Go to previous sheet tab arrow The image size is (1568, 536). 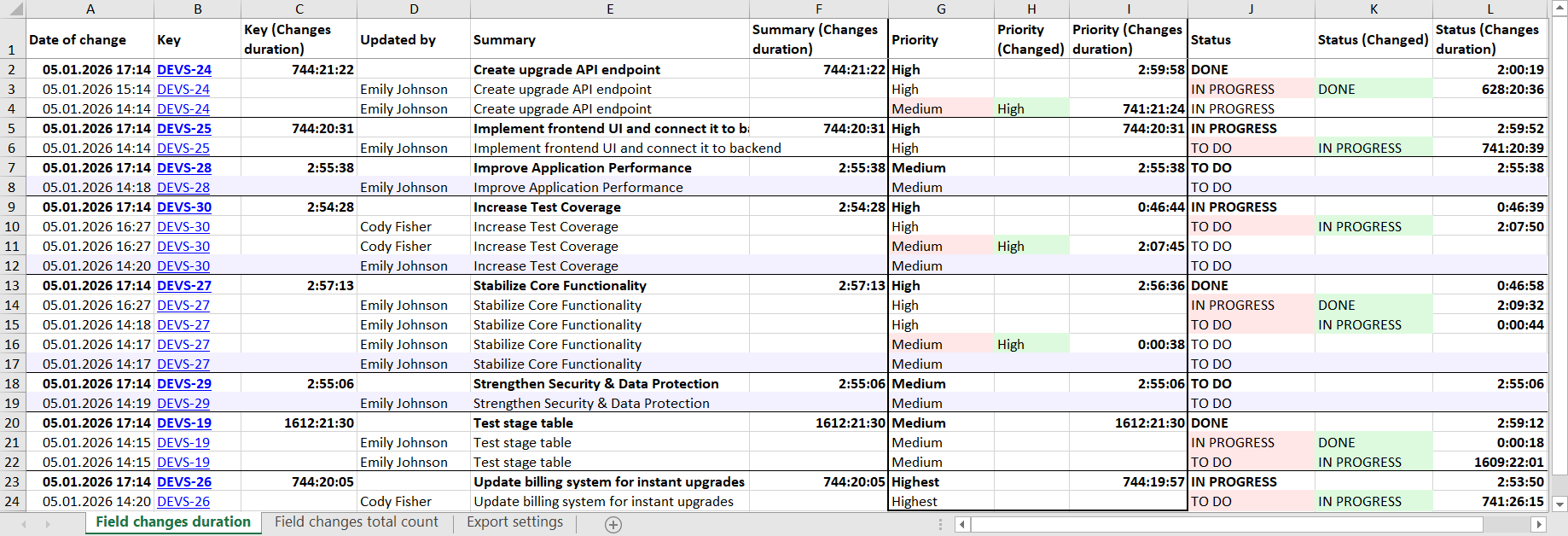pyautogui.click(x=24, y=524)
